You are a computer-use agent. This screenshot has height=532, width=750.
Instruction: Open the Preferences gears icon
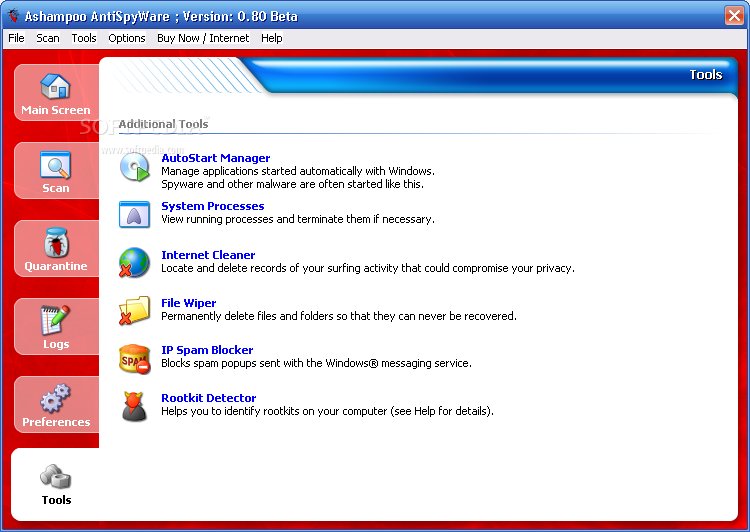point(55,398)
